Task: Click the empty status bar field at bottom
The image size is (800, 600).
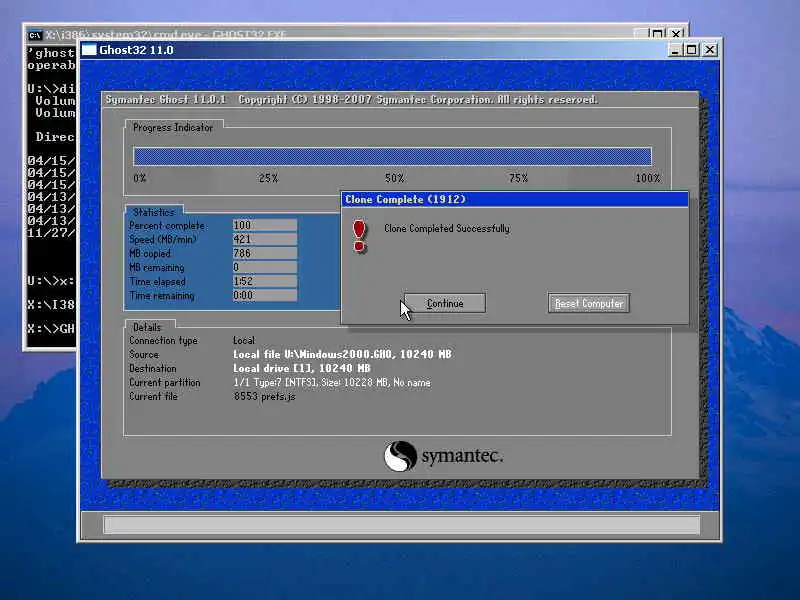Action: point(402,524)
